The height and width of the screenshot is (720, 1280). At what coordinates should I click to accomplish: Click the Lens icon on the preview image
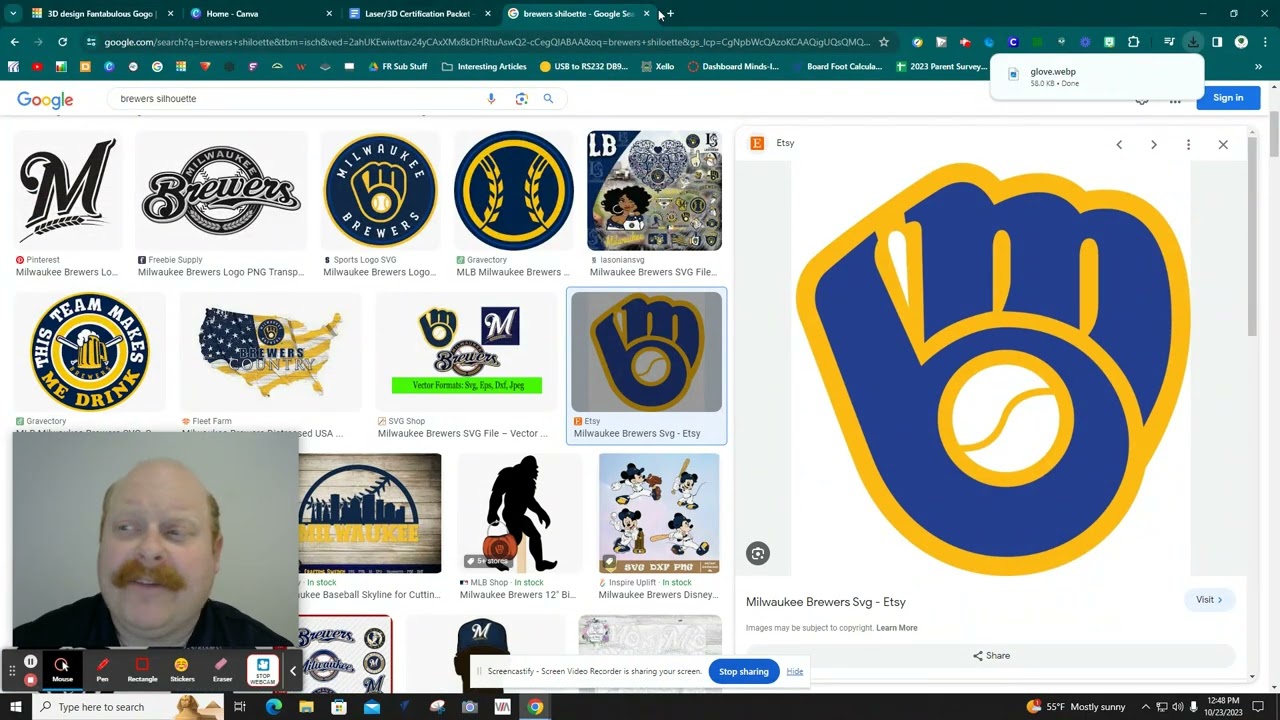pos(758,554)
